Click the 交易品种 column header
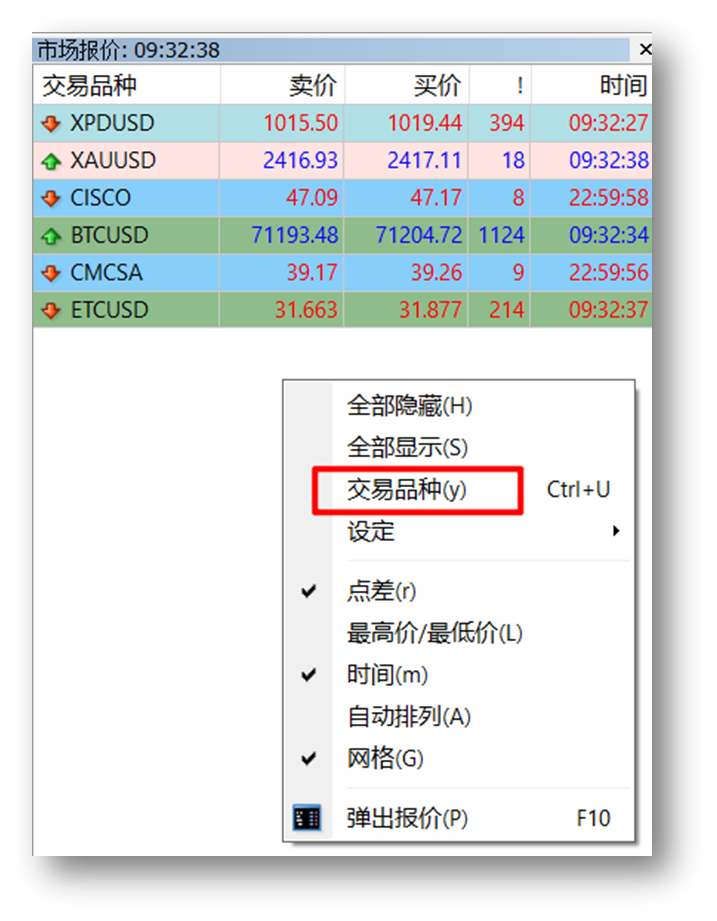This screenshot has width=717, height=921. [x=127, y=85]
